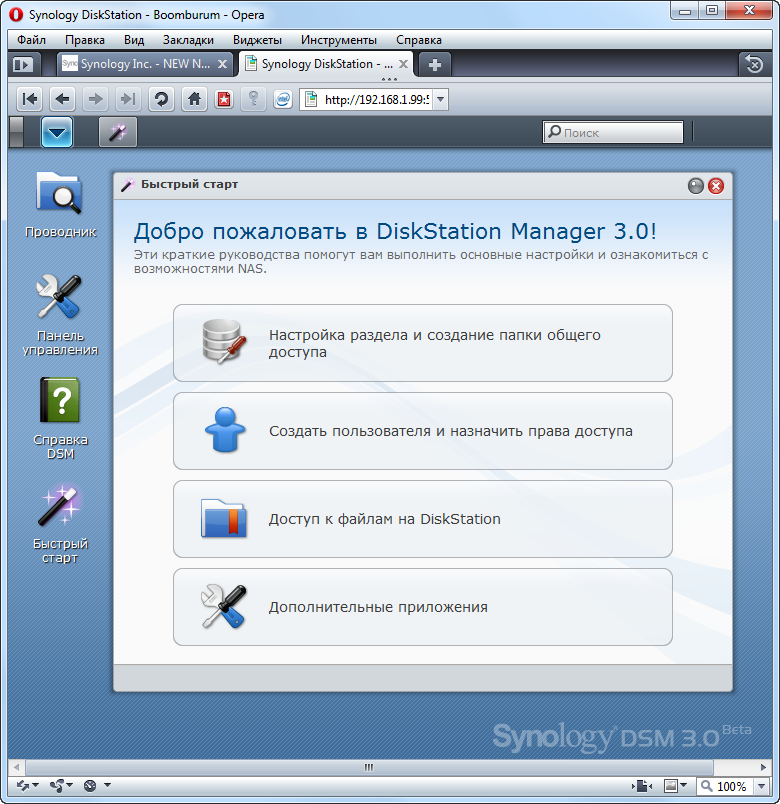This screenshot has width=780, height=804.
Task: Click the DSM main menu blue arrow button
Action: tap(56, 132)
